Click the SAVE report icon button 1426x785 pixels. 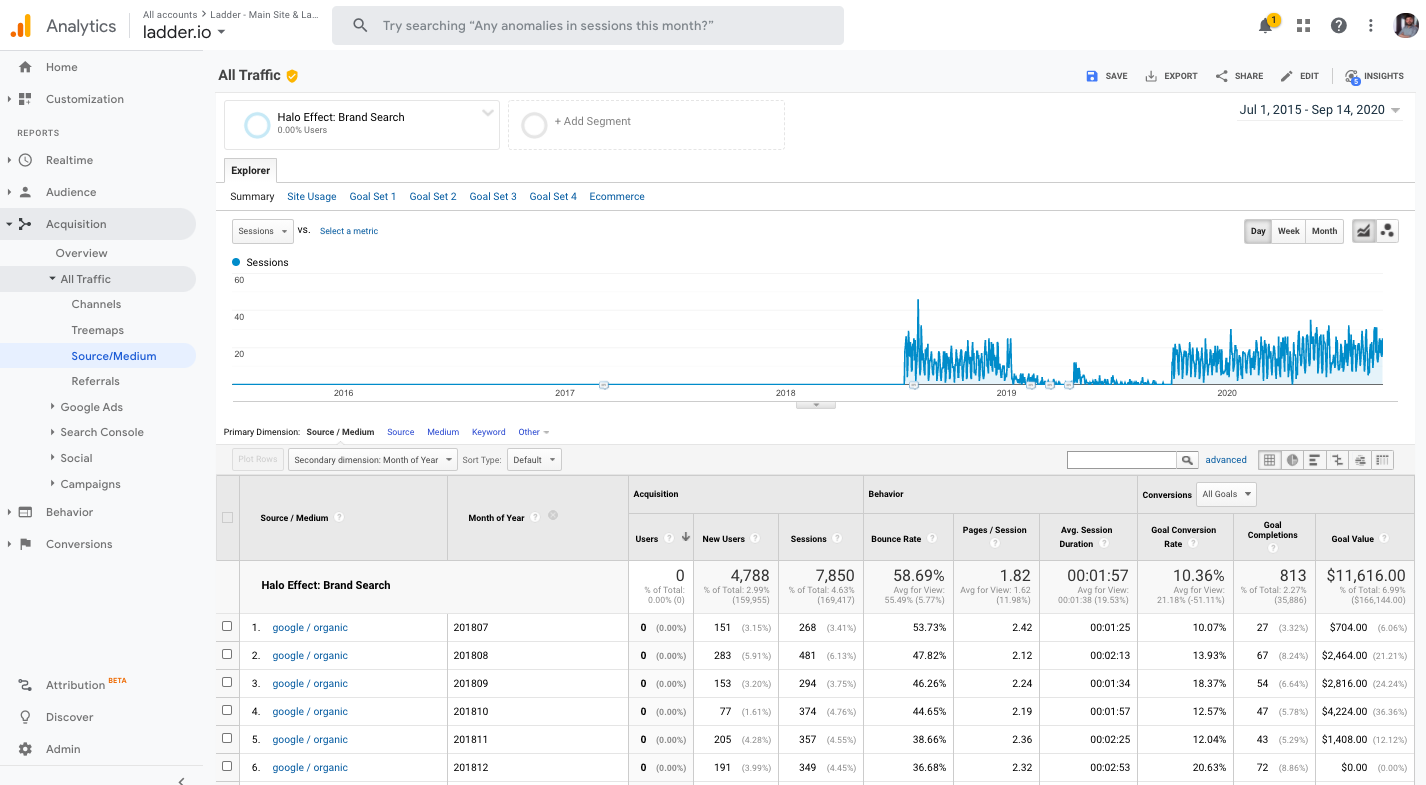(1107, 76)
